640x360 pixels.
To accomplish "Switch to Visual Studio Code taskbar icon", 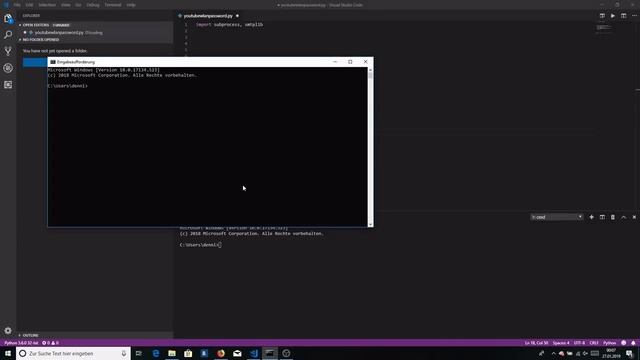I will click(x=253, y=353).
